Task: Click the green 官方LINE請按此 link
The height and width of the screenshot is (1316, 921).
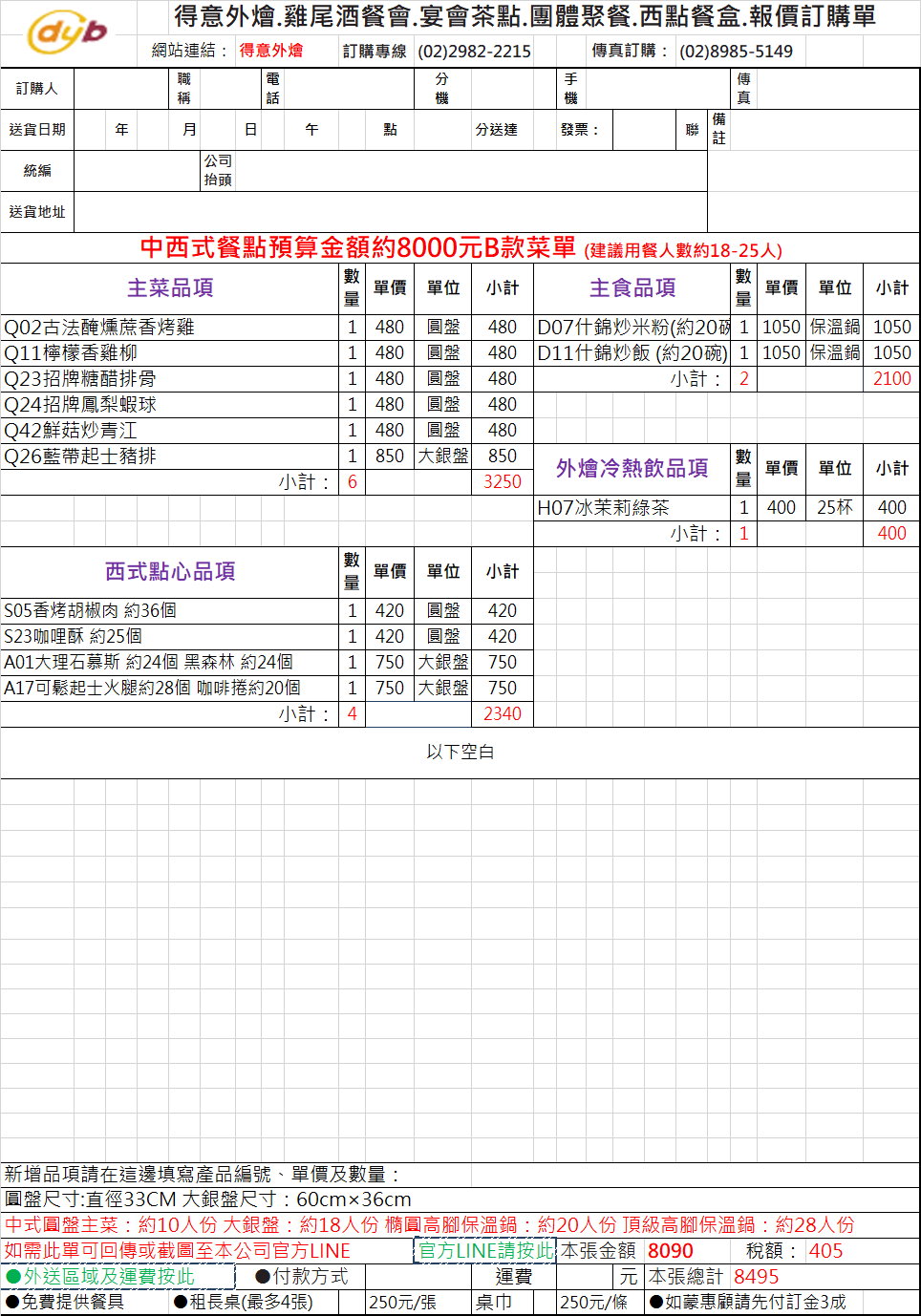Action: coord(485,1250)
